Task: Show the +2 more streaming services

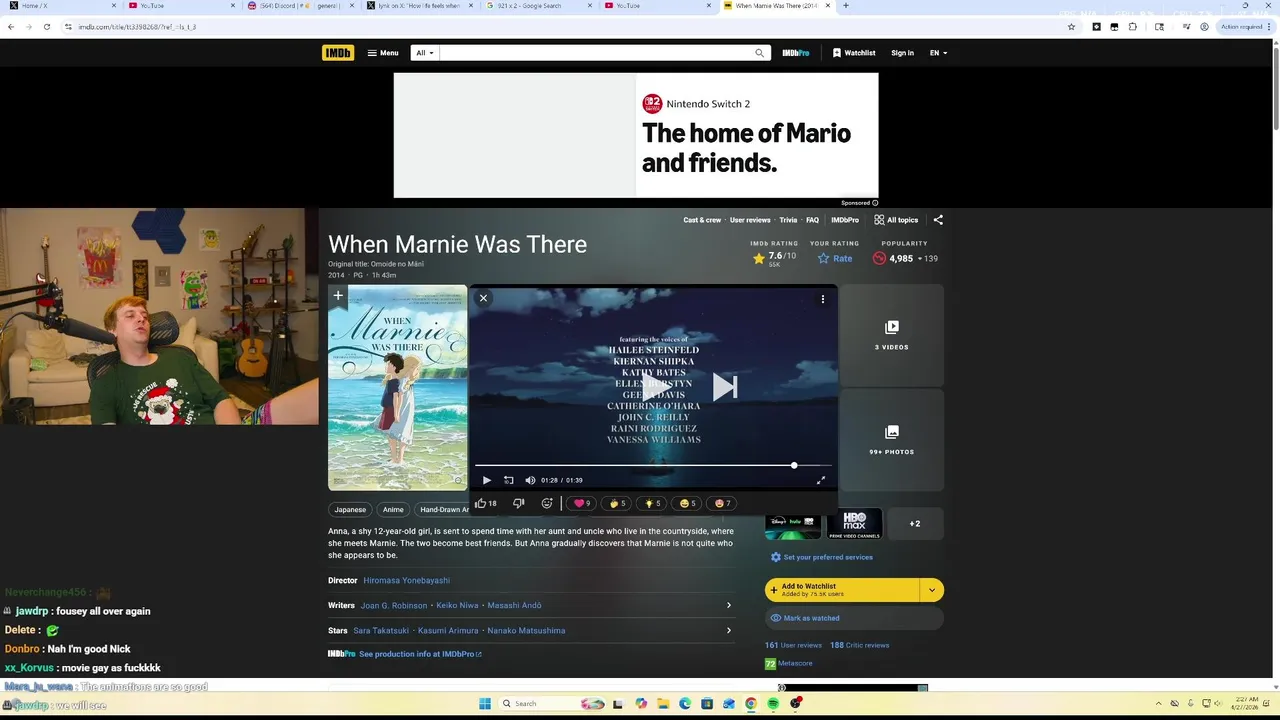Action: 915,523
